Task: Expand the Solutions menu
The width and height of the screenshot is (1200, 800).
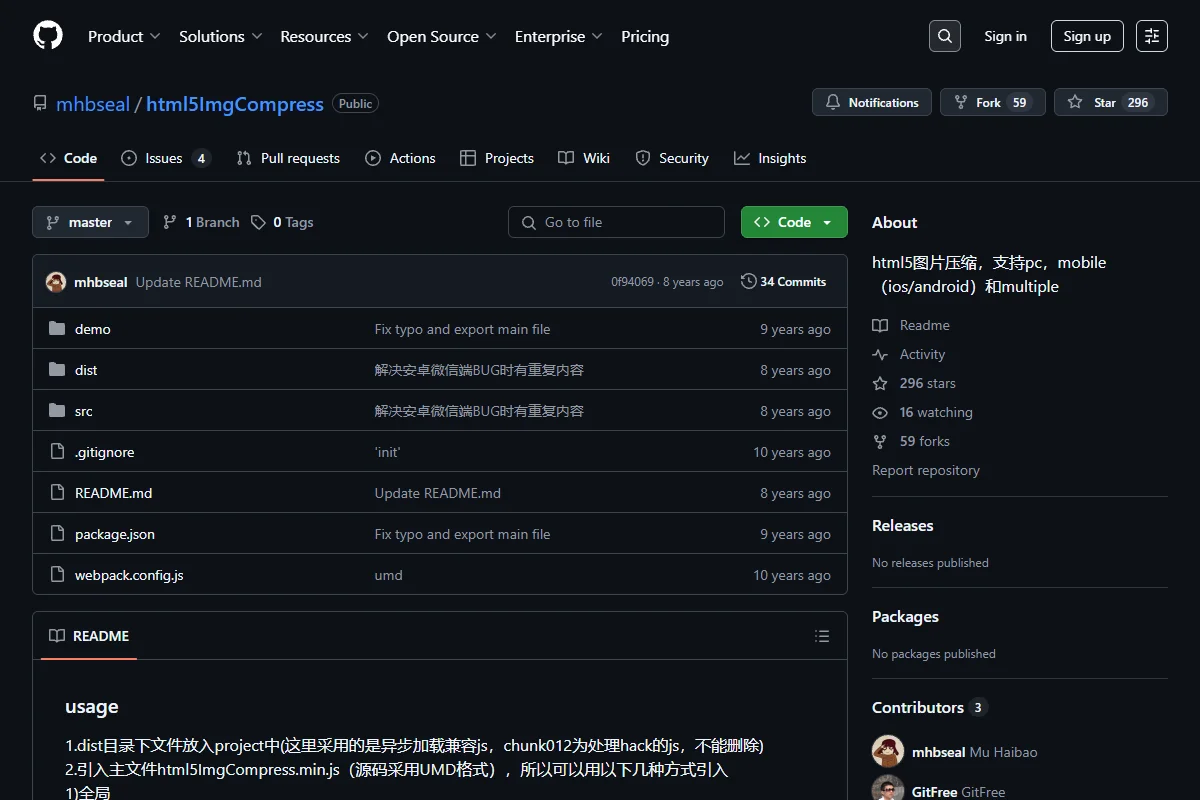Action: coord(220,36)
